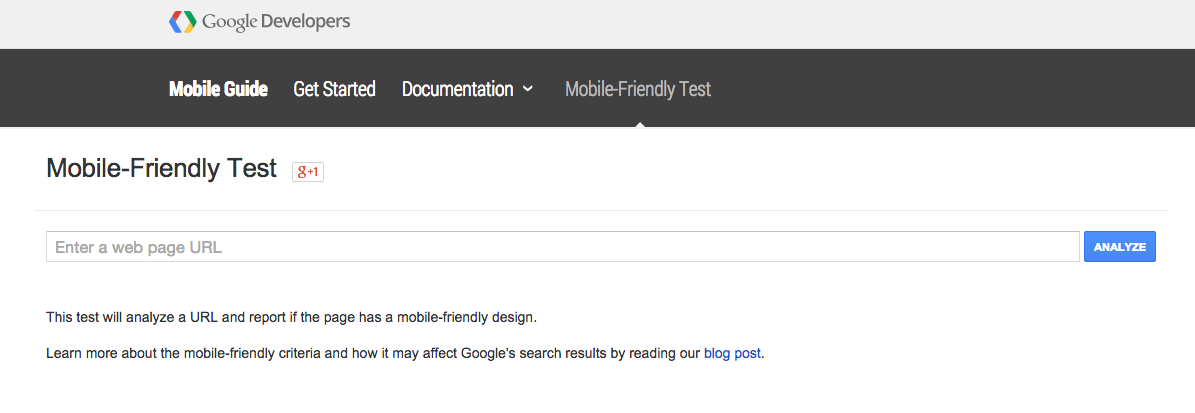Open the Documentation menu
The image size is (1195, 413).
coord(457,89)
